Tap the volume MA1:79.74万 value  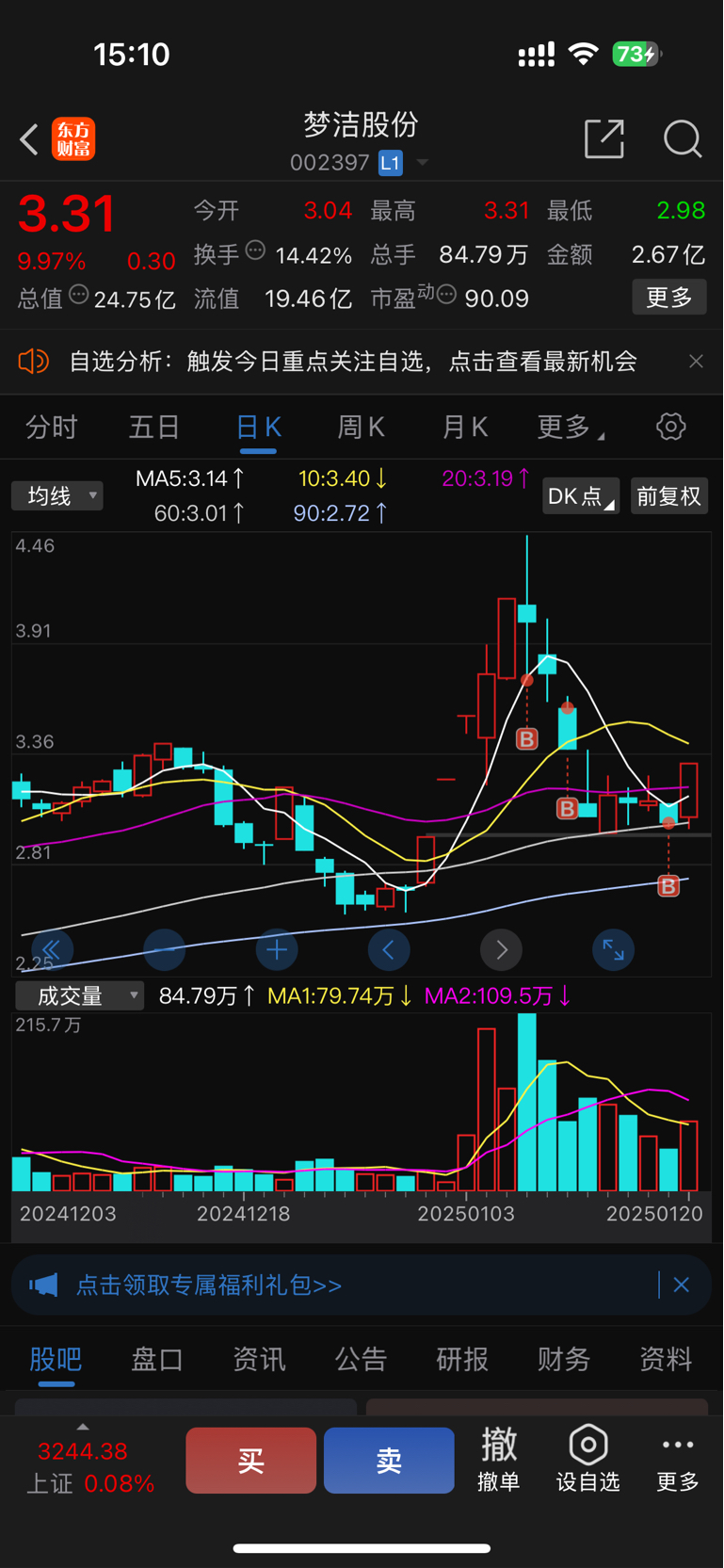pos(340,995)
